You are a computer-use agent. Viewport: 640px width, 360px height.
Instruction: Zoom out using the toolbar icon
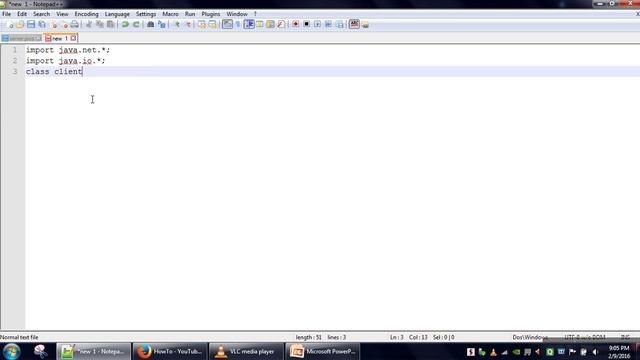point(188,24)
